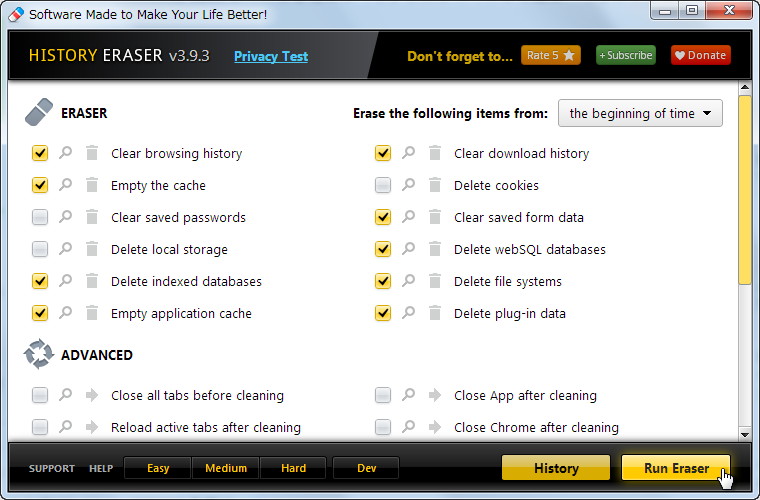760x500 pixels.
Task: Uncheck Delete indexed databases checkbox
Action: (x=40, y=281)
